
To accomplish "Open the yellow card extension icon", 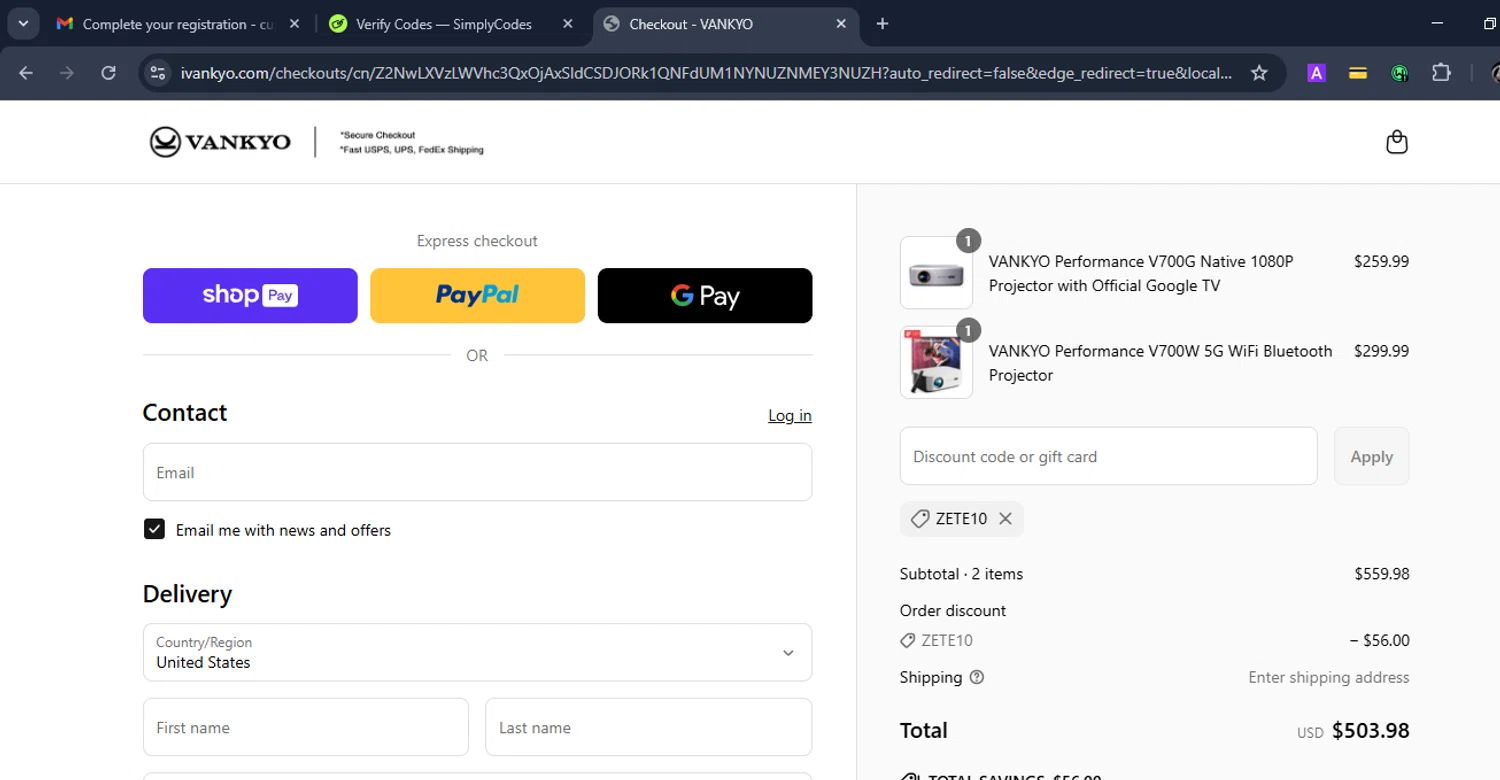I will [1358, 73].
